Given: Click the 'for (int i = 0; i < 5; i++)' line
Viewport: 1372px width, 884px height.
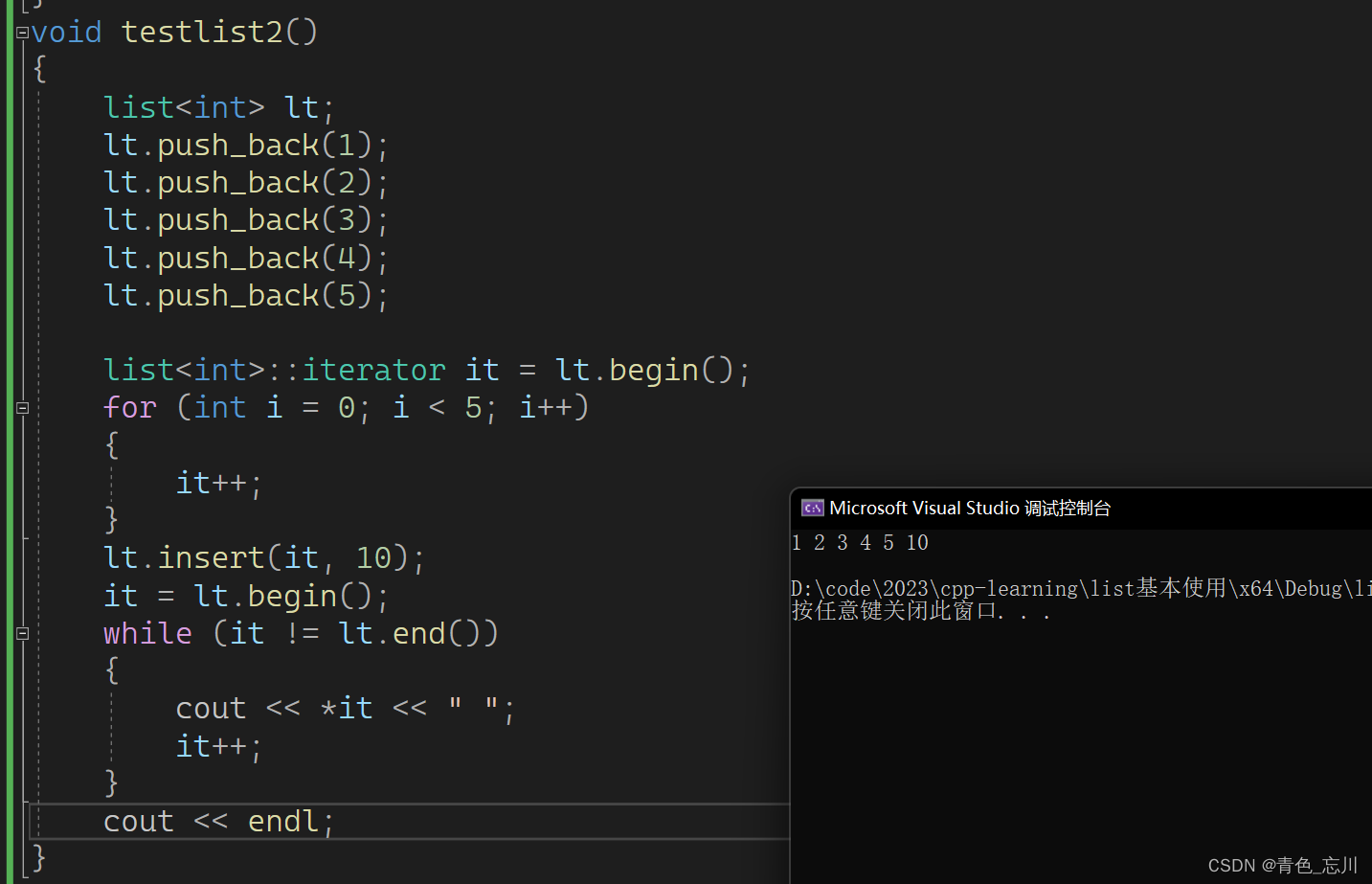Looking at the screenshot, I should coord(346,408).
